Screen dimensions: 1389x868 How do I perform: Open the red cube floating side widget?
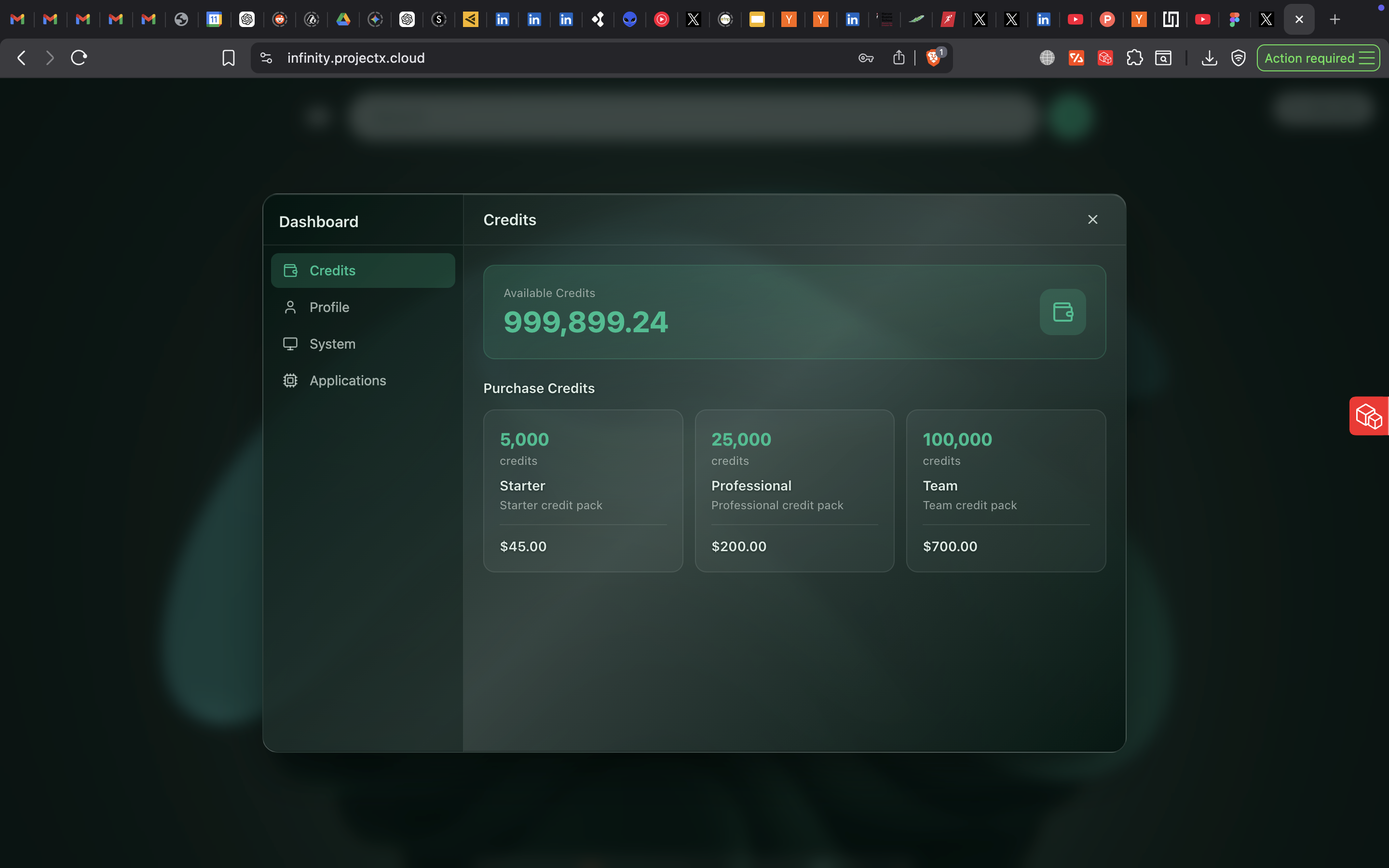click(x=1369, y=416)
